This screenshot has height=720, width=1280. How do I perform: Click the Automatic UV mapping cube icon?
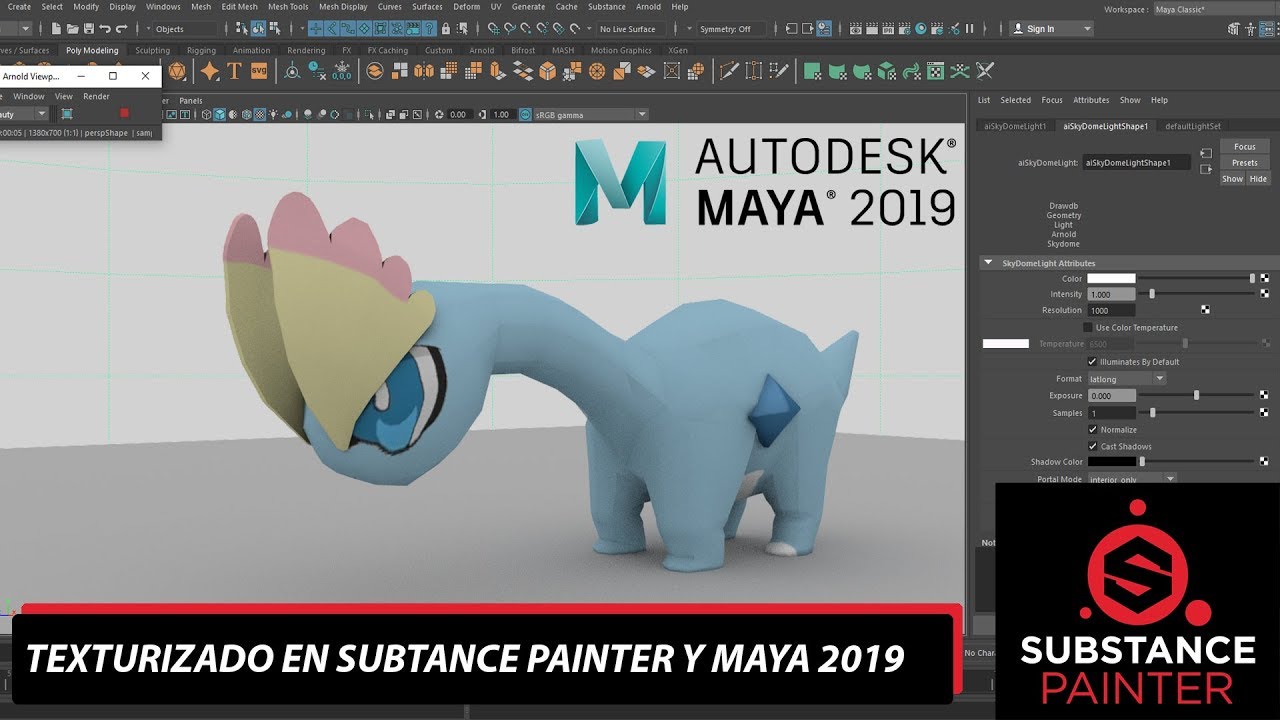tap(886, 71)
